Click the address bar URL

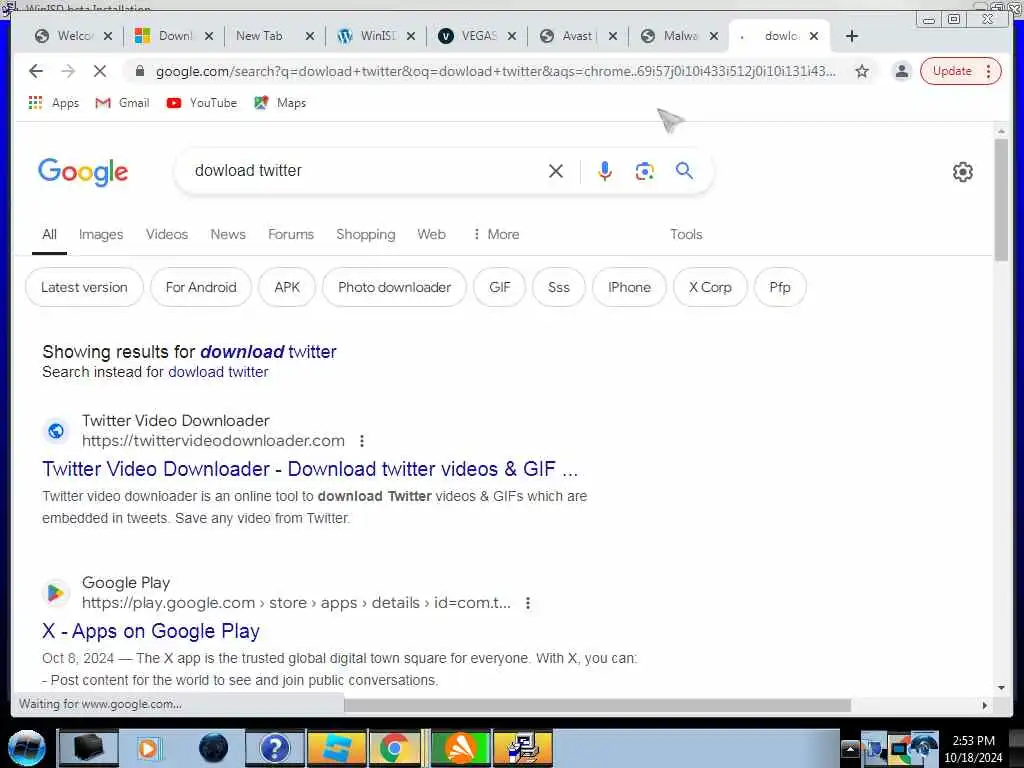(x=495, y=71)
